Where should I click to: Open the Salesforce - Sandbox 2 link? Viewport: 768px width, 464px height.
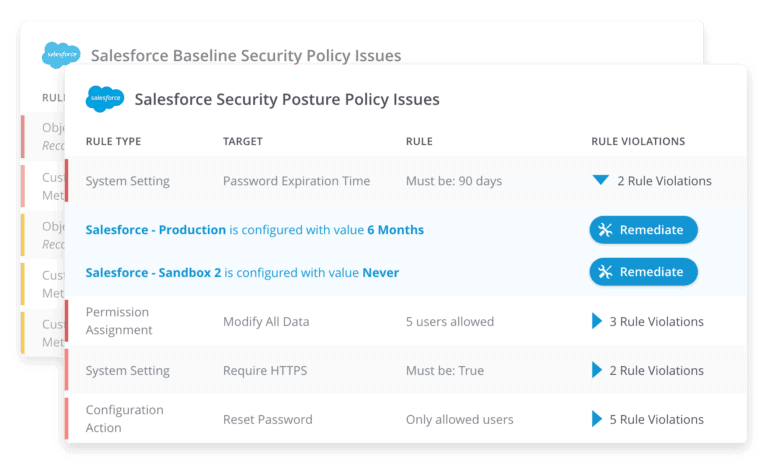[153, 272]
